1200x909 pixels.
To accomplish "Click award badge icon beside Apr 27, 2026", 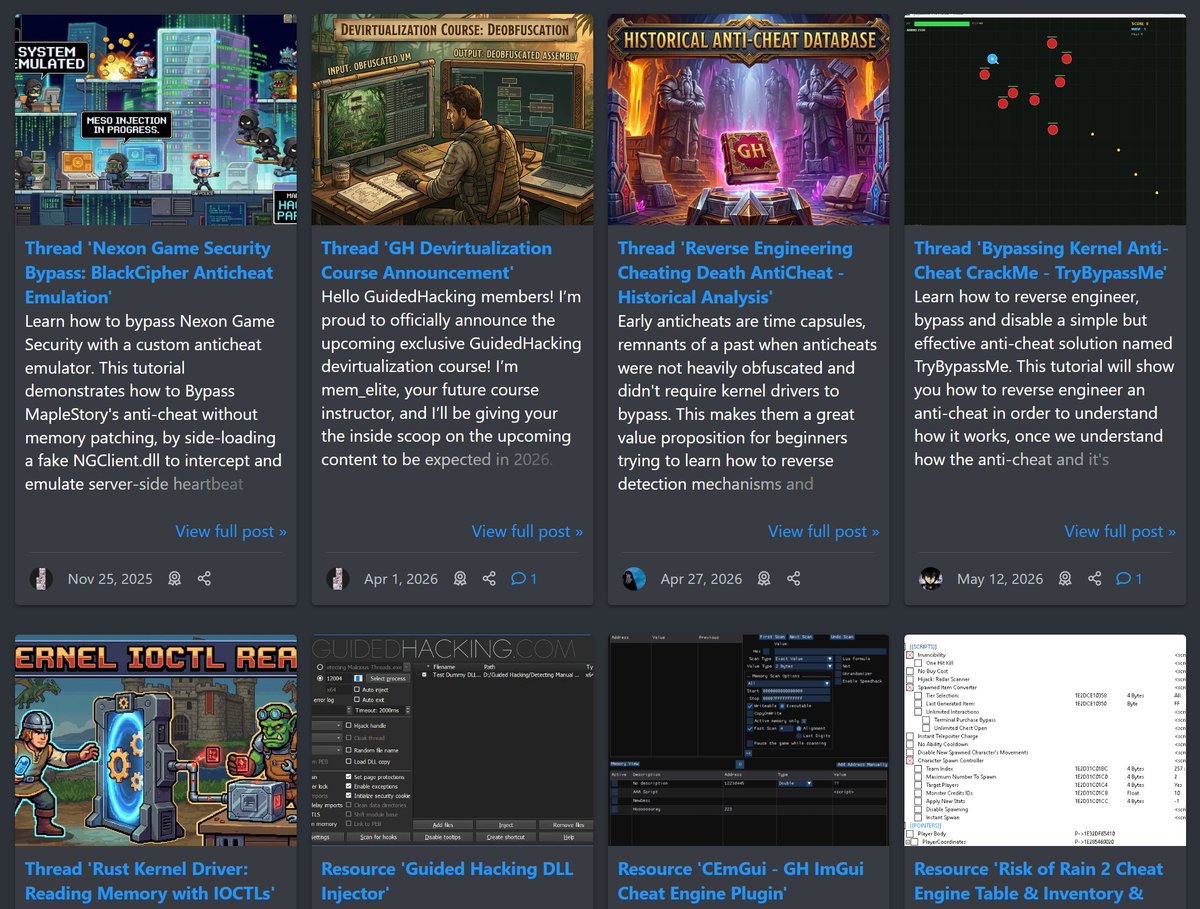I will [764, 579].
